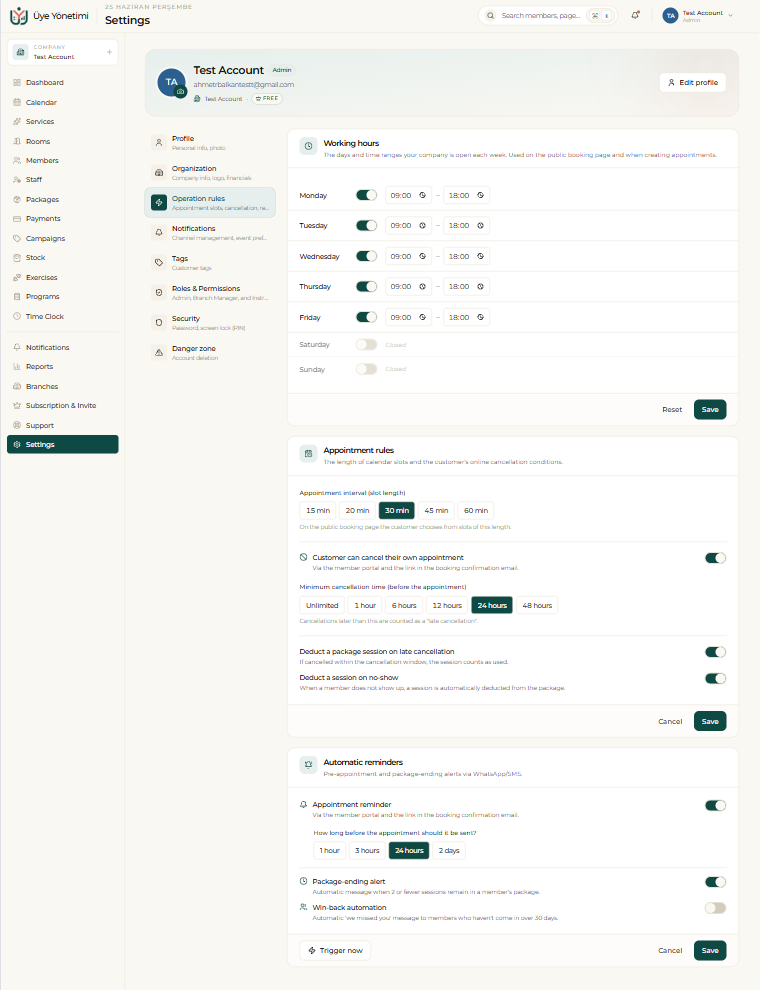Toggle Wednesday working day switch

(366, 256)
